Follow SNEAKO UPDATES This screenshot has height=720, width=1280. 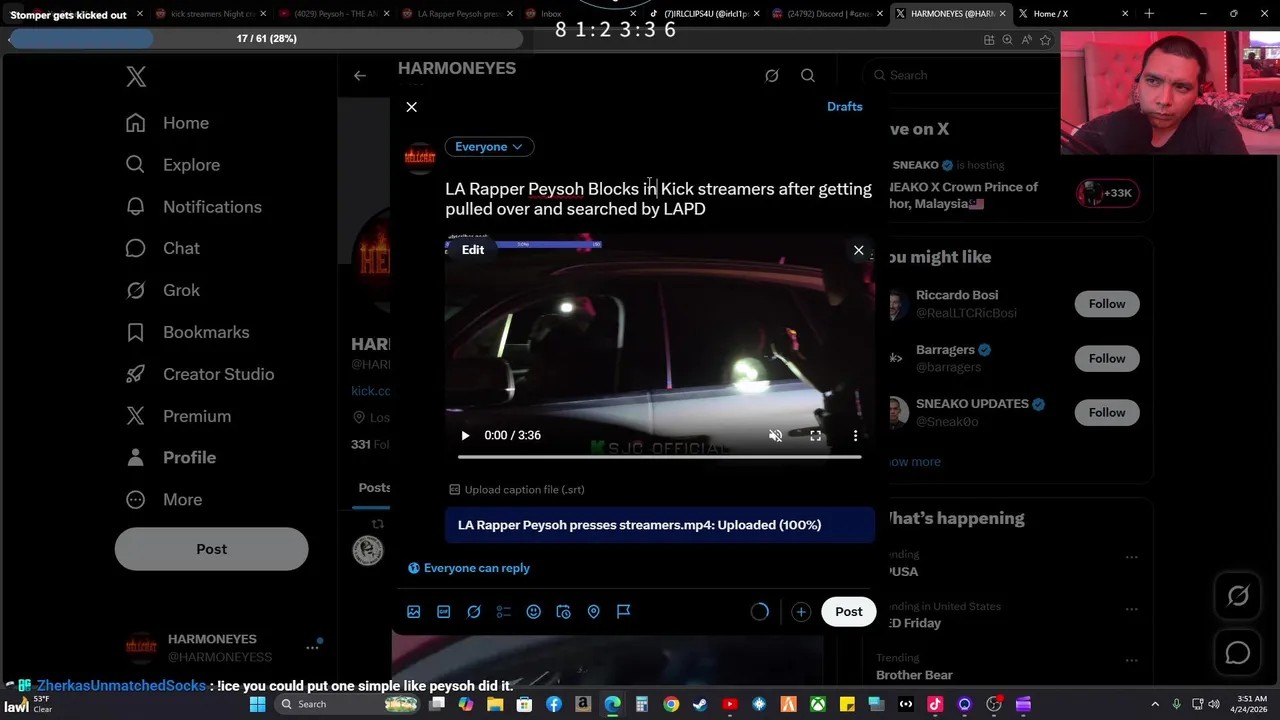click(1107, 412)
